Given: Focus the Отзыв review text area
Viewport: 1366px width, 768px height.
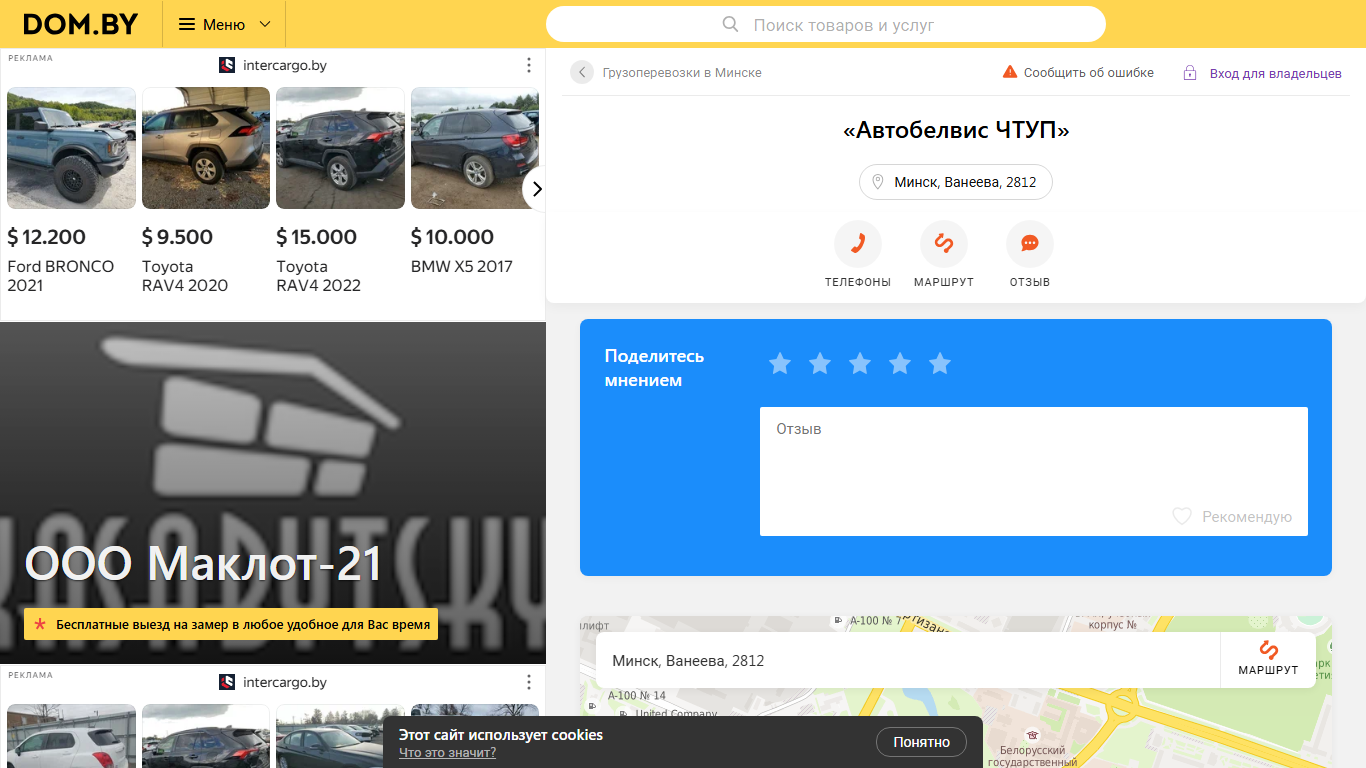Looking at the screenshot, I should 1034,471.
